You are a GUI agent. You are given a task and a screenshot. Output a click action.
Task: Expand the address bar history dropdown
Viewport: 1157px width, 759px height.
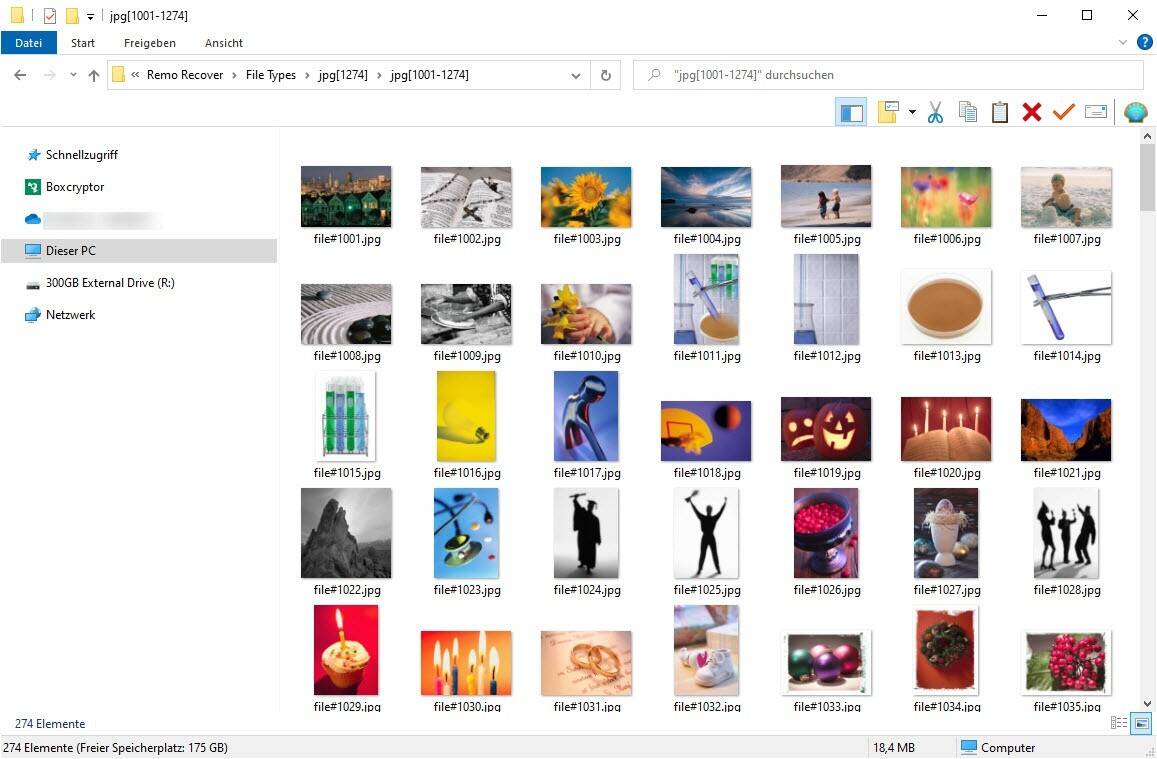tap(576, 75)
